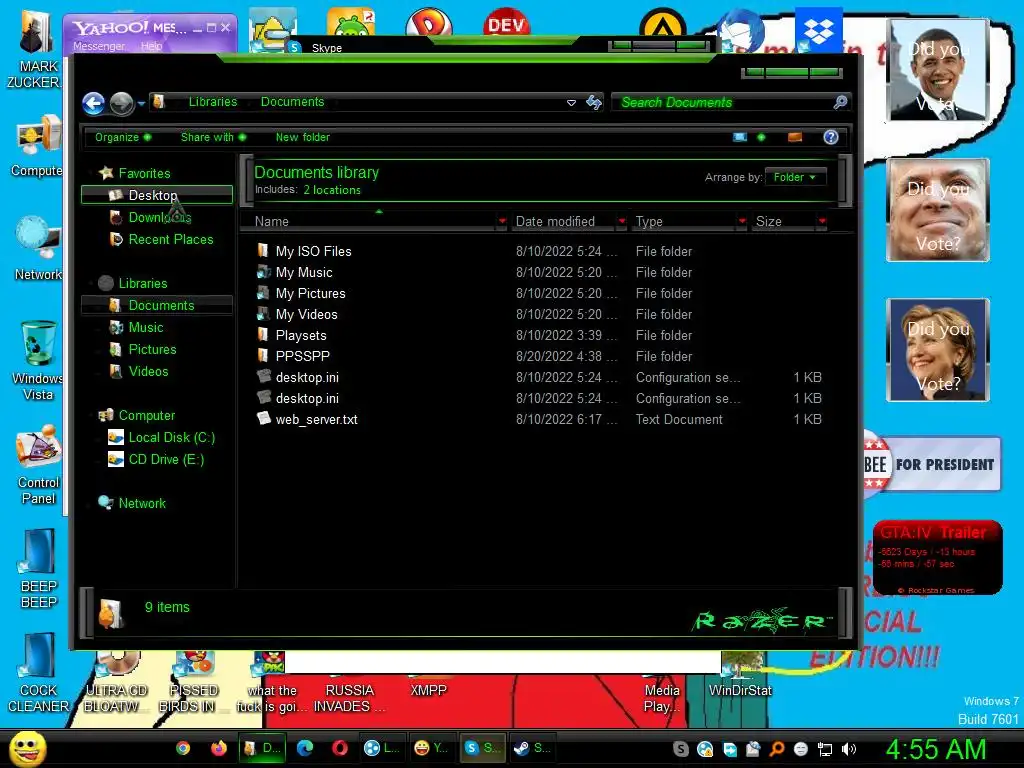The width and height of the screenshot is (1024, 768).
Task: Open Recycle Bin 'Windows Vista' desktop icon
Action: (38, 360)
